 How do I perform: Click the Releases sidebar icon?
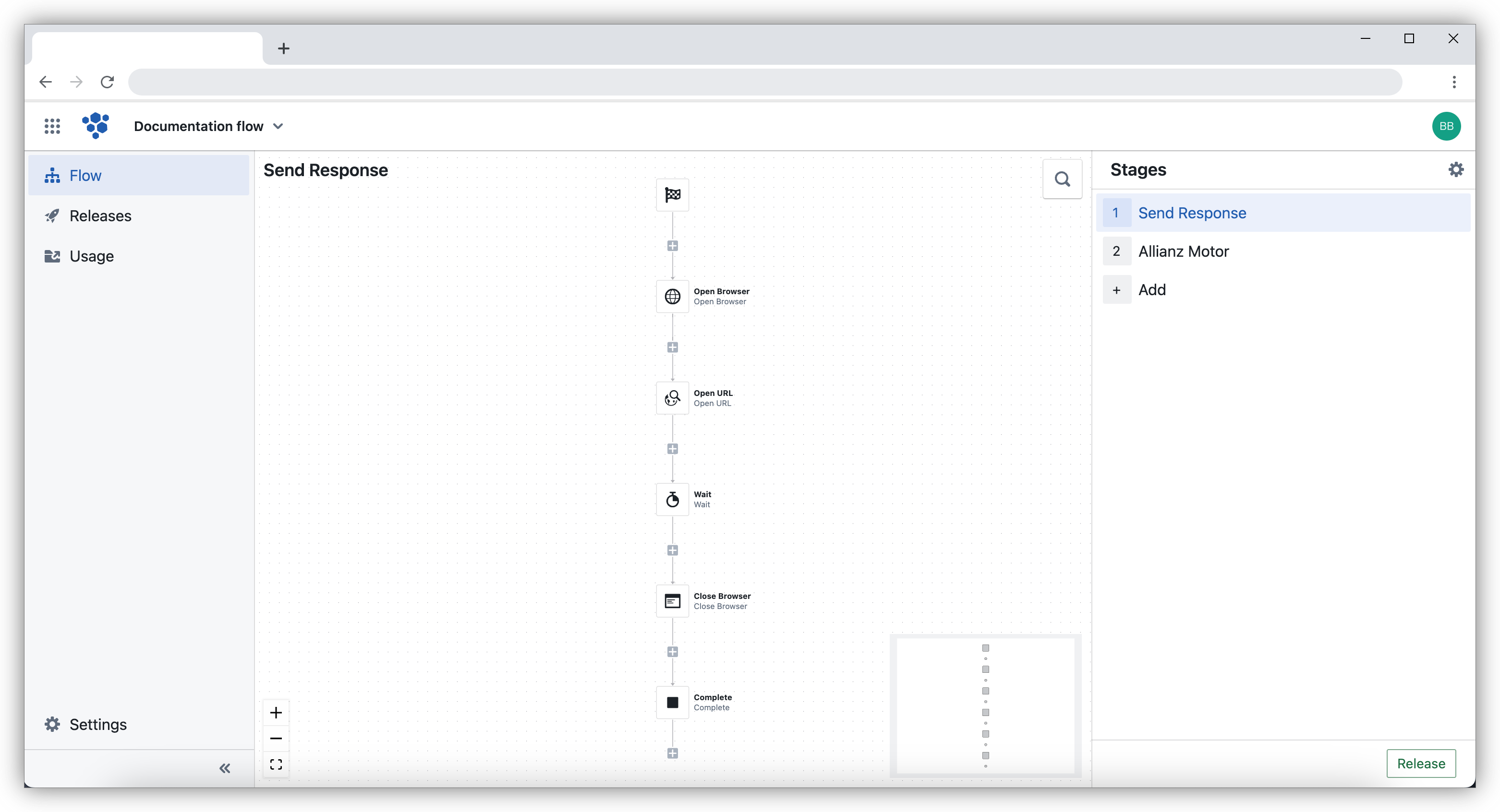(x=53, y=216)
